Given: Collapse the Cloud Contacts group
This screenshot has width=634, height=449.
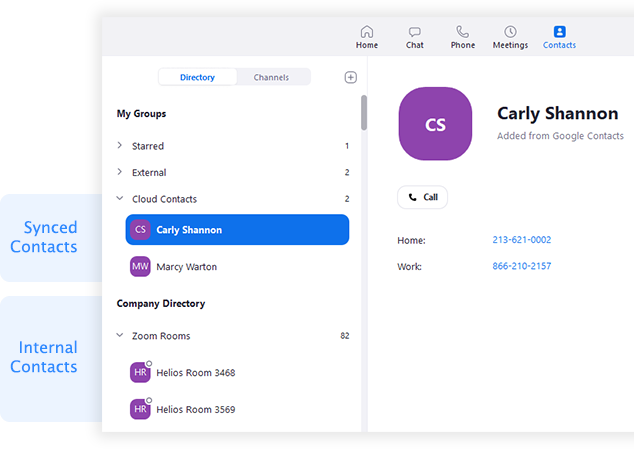Looking at the screenshot, I should [120, 199].
